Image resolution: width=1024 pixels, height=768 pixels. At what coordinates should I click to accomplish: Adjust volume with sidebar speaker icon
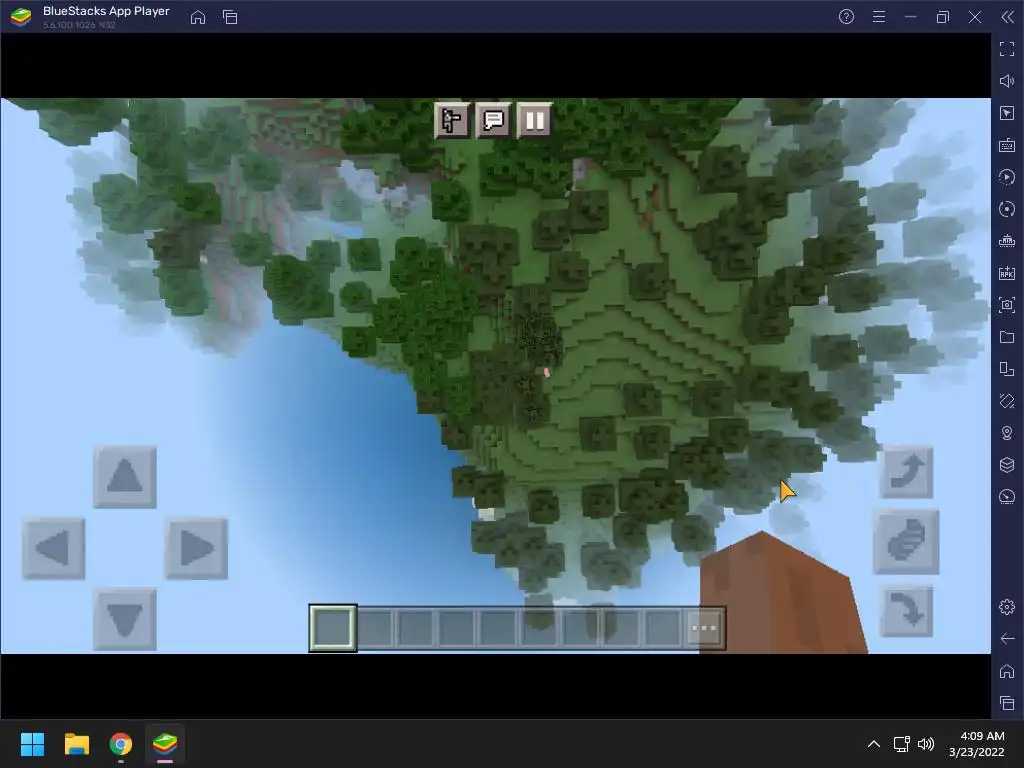click(1007, 81)
